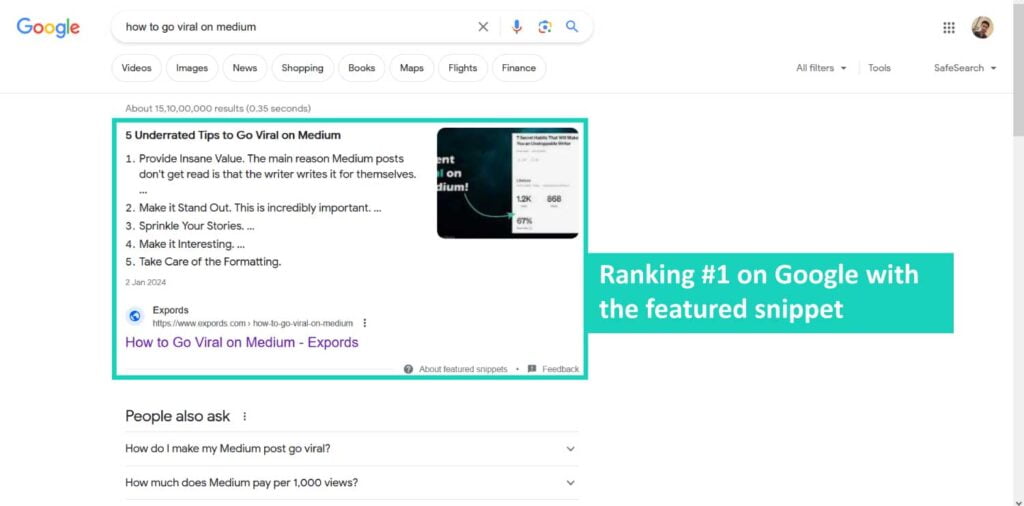
Task: Switch to Finance results
Action: coord(519,68)
